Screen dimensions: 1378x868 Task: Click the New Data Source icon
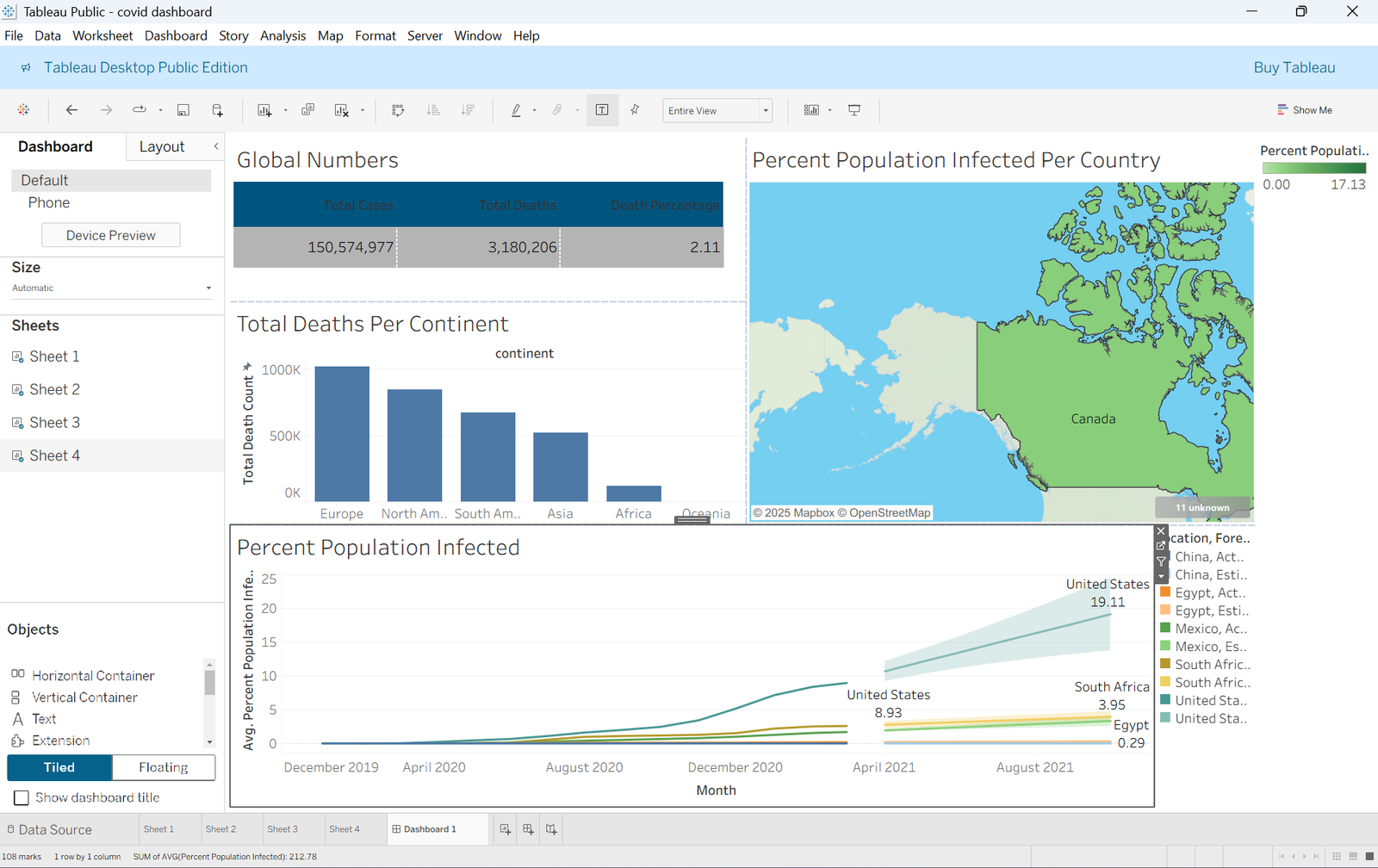click(217, 110)
